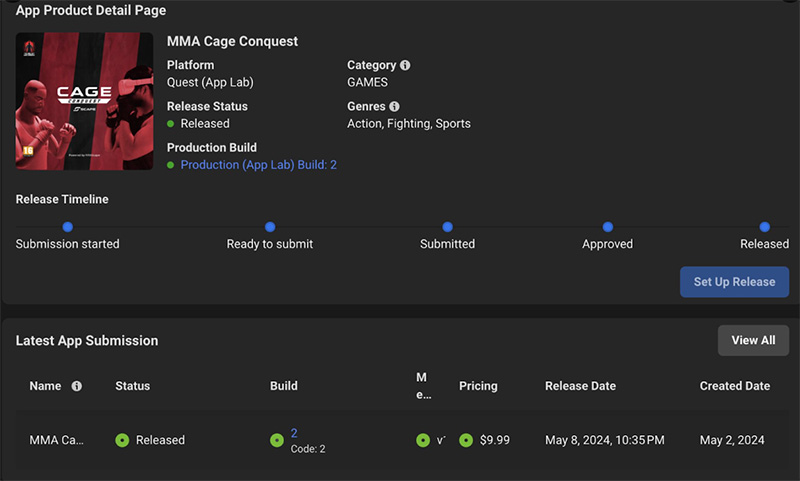
Task: Open Production (App Lab) Build: 2 link
Action: (x=259, y=165)
